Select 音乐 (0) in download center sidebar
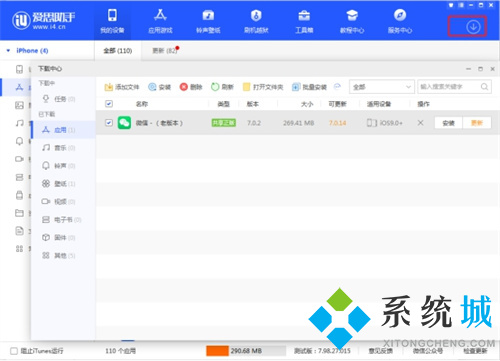 (63, 148)
